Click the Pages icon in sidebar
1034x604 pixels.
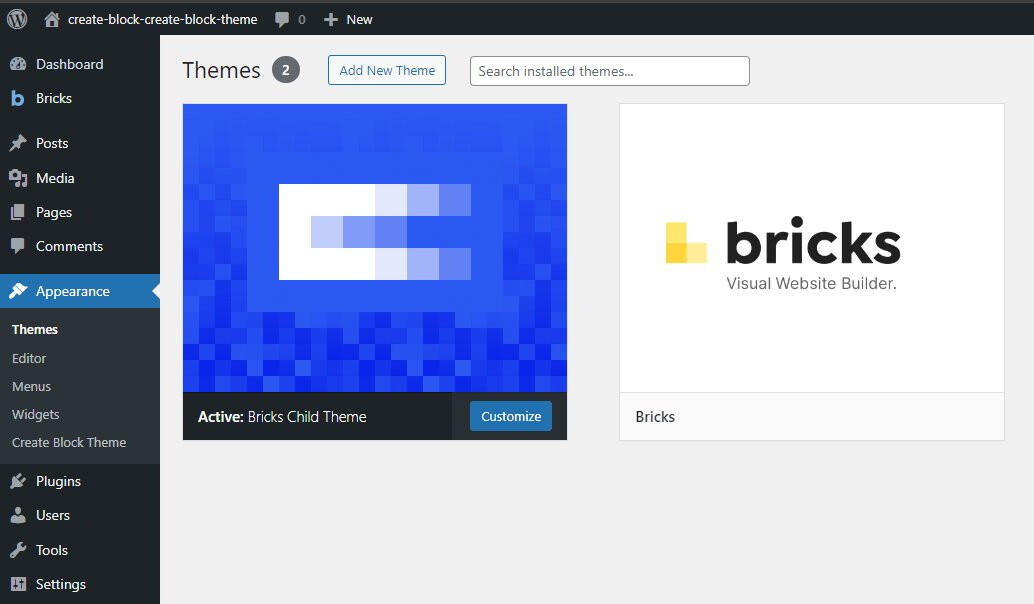tap(18, 212)
